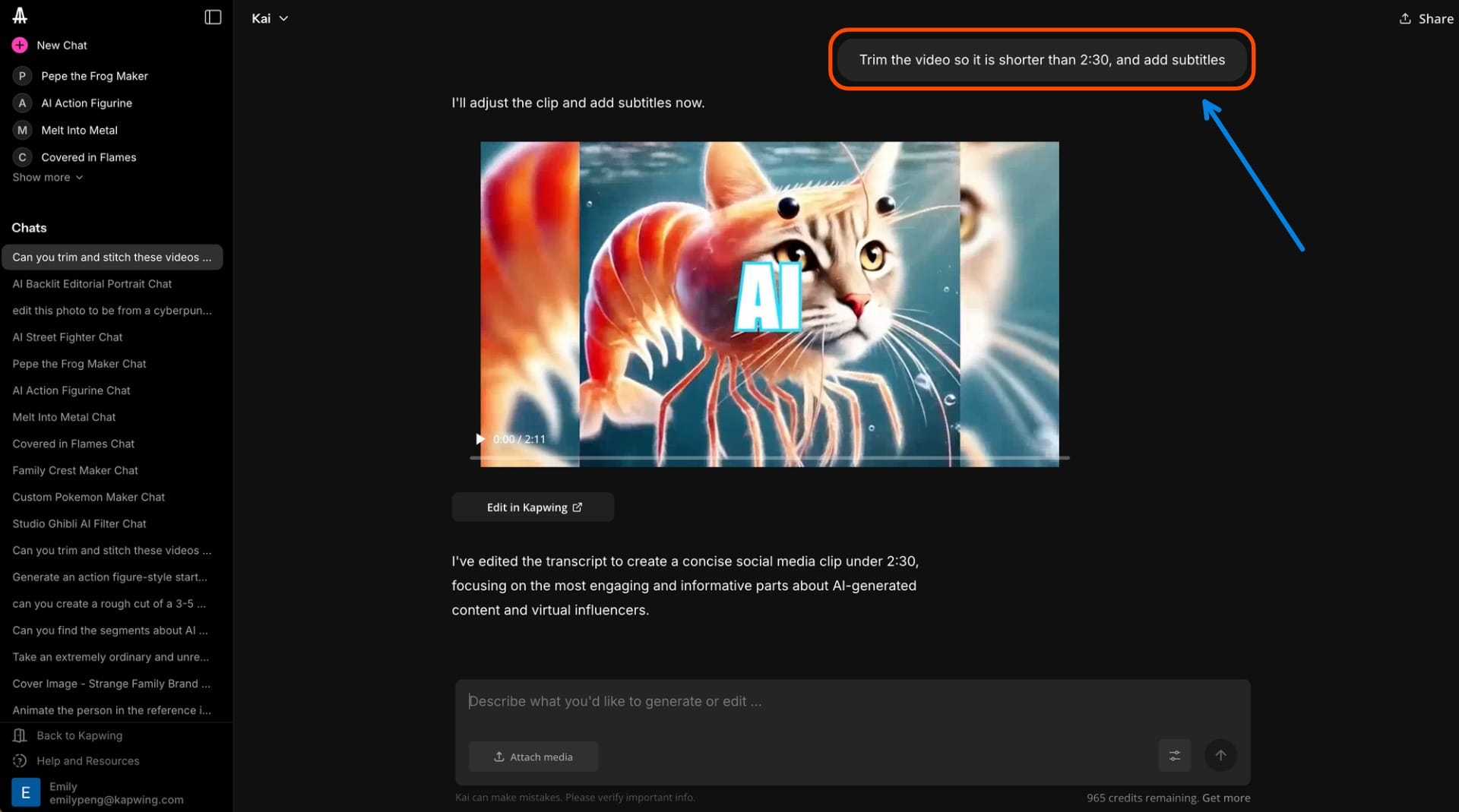1459x812 pixels.
Task: Click Get more credits link
Action: 1226,798
